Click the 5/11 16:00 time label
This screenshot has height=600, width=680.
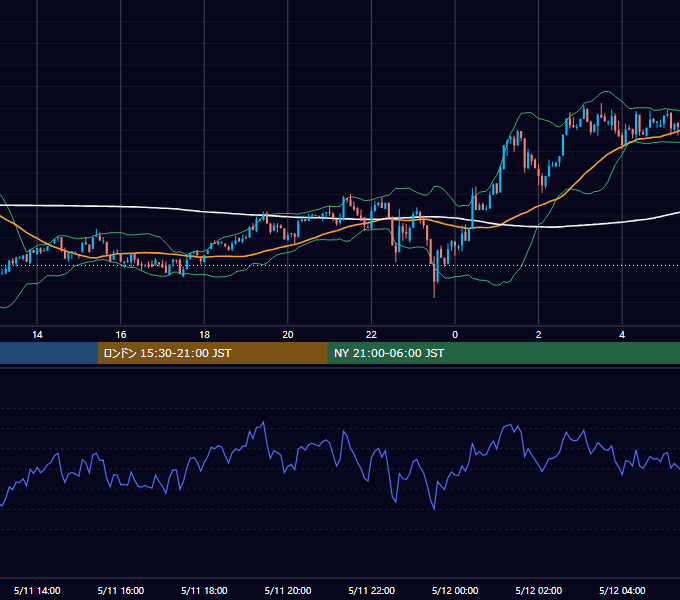[121, 590]
